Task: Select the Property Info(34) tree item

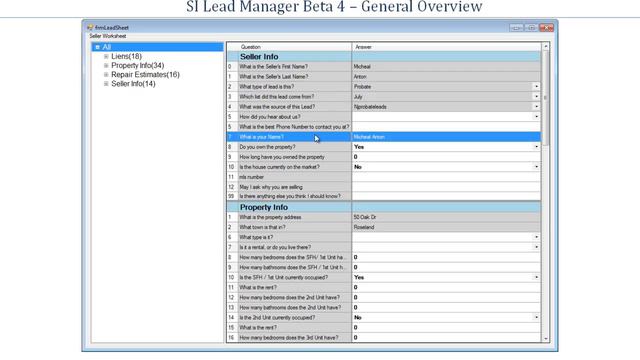Action: pyautogui.click(x=138, y=65)
